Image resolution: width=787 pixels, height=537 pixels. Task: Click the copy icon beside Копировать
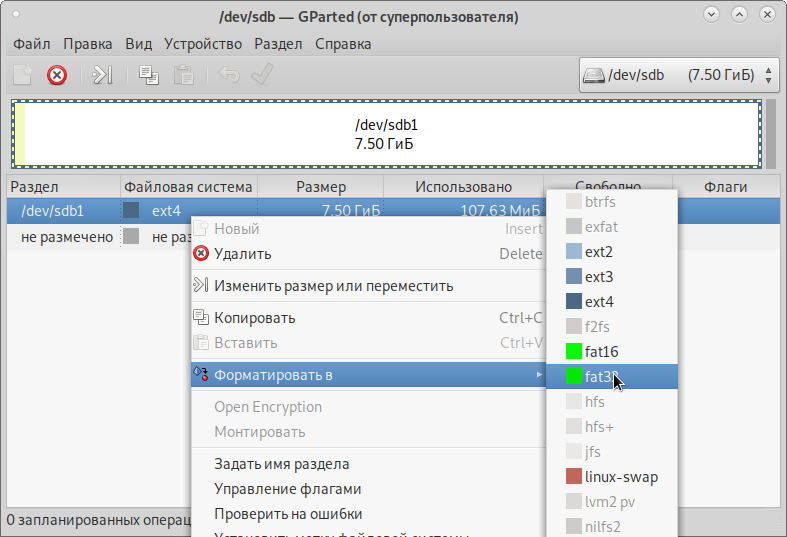pyautogui.click(x=201, y=317)
